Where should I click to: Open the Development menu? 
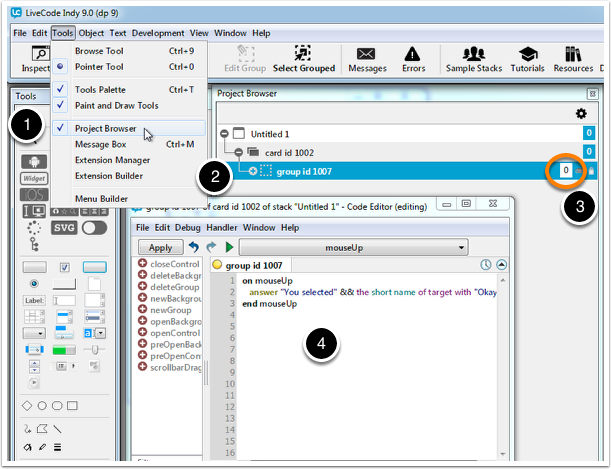tap(158, 33)
